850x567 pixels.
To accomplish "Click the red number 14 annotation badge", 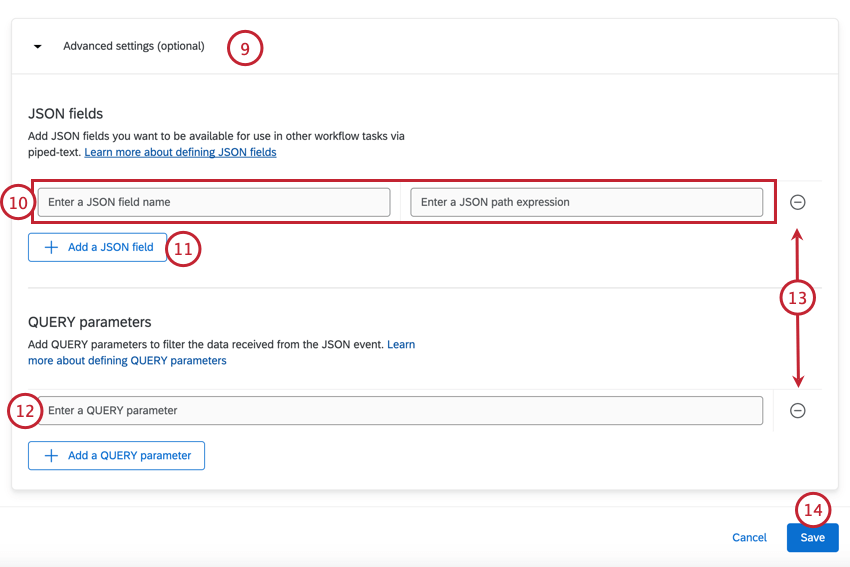I will click(x=813, y=510).
